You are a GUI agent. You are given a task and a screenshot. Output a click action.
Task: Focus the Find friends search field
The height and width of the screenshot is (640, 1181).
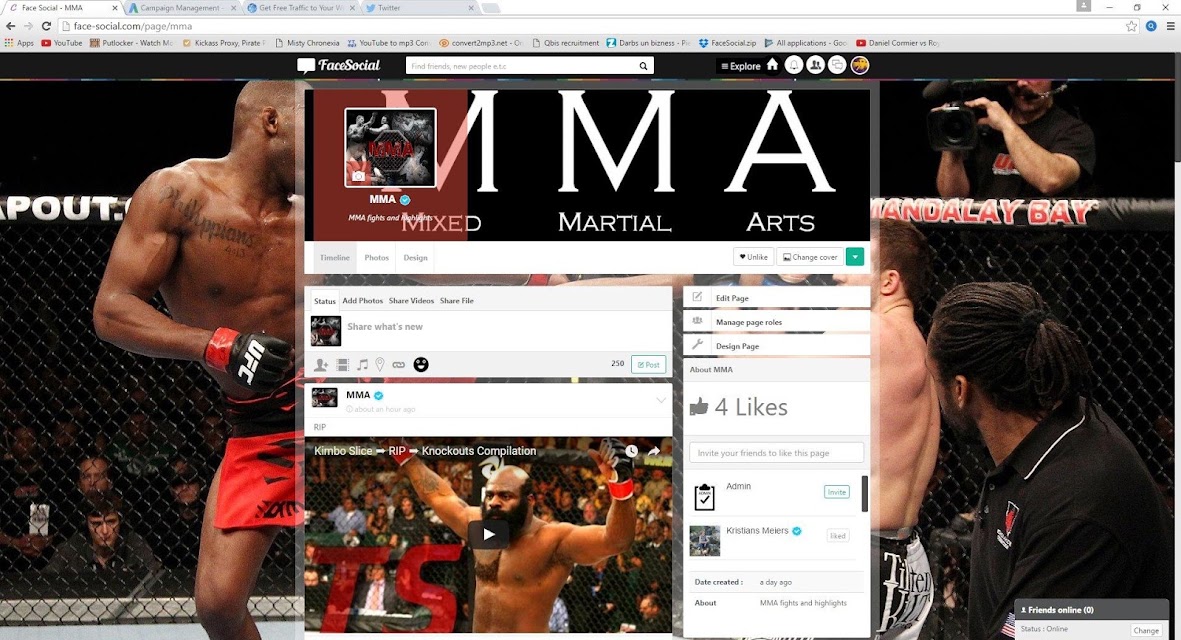click(x=522, y=66)
